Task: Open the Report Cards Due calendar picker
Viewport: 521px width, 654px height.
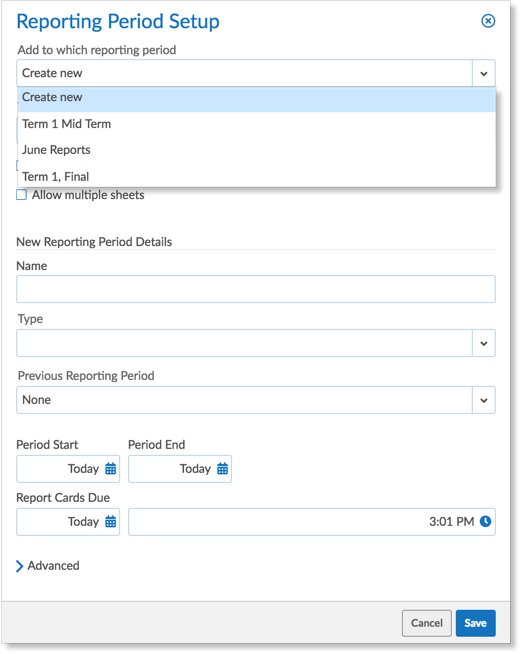Action: point(111,521)
